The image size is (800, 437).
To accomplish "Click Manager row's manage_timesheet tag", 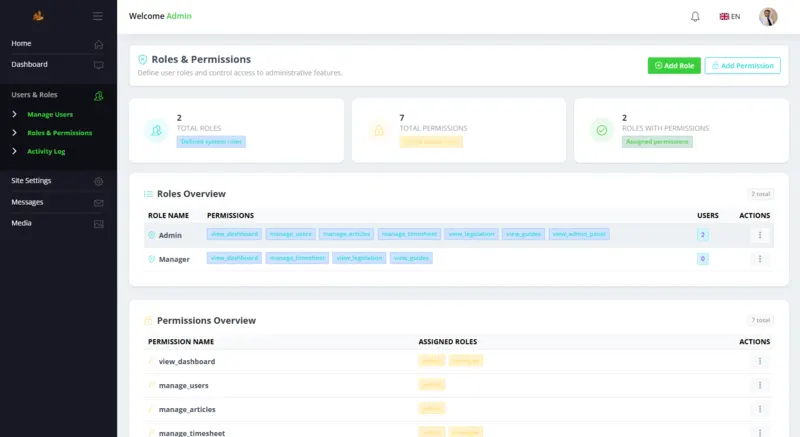I will pyautogui.click(x=297, y=258).
